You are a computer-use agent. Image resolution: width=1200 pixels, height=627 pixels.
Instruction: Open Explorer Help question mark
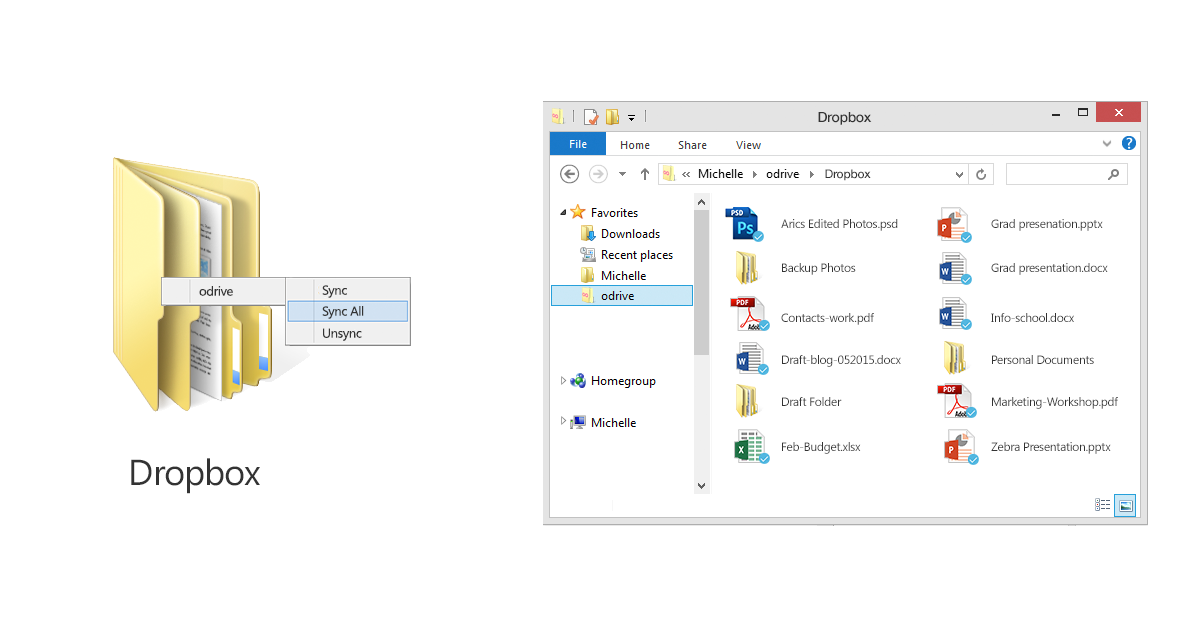pyautogui.click(x=1129, y=144)
